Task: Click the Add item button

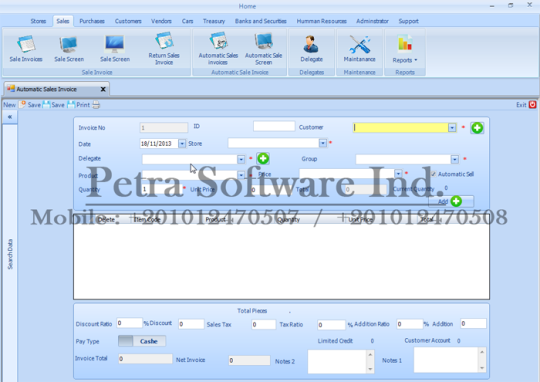Action: [451, 201]
